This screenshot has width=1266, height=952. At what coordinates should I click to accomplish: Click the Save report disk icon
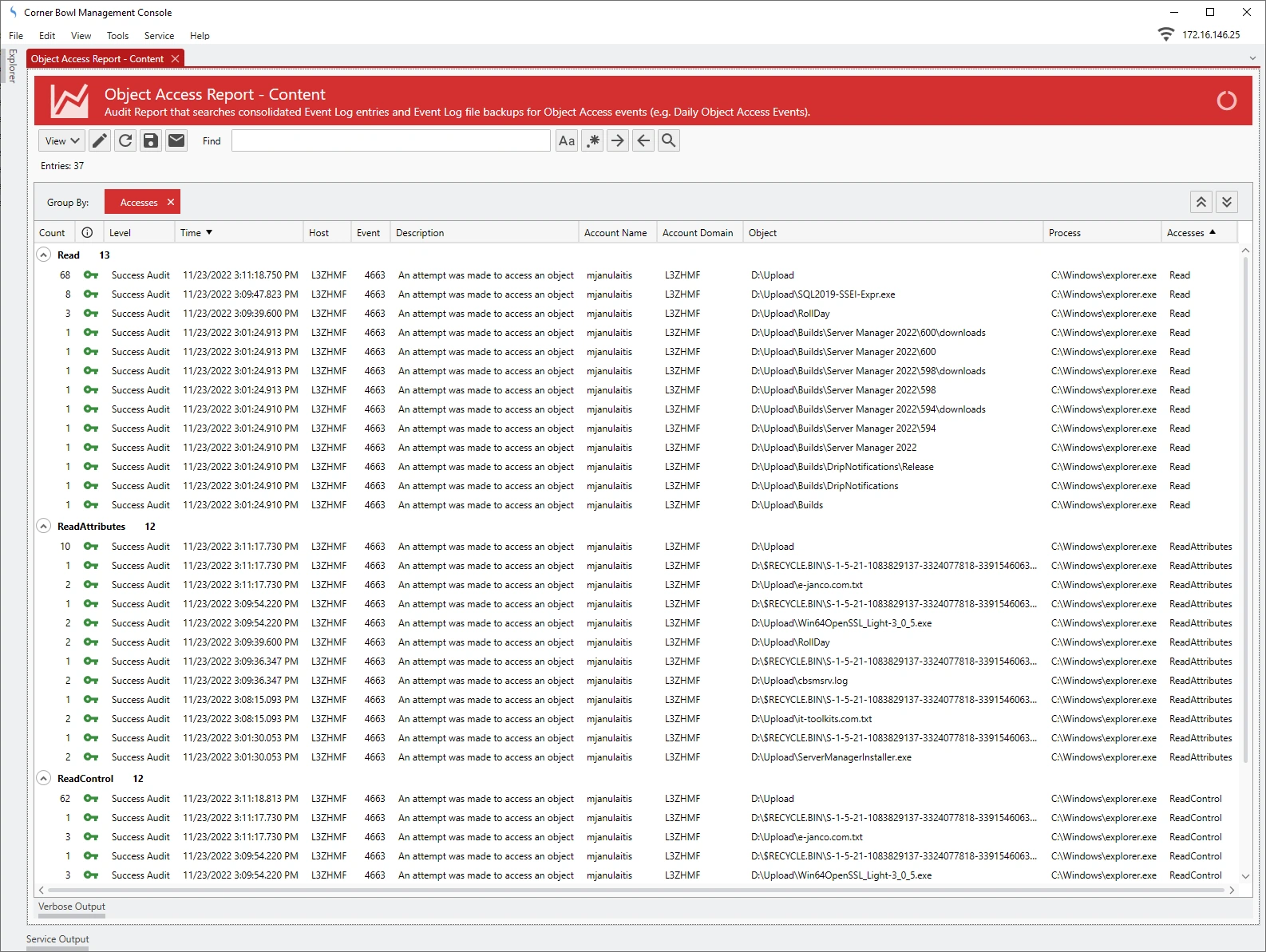point(151,141)
